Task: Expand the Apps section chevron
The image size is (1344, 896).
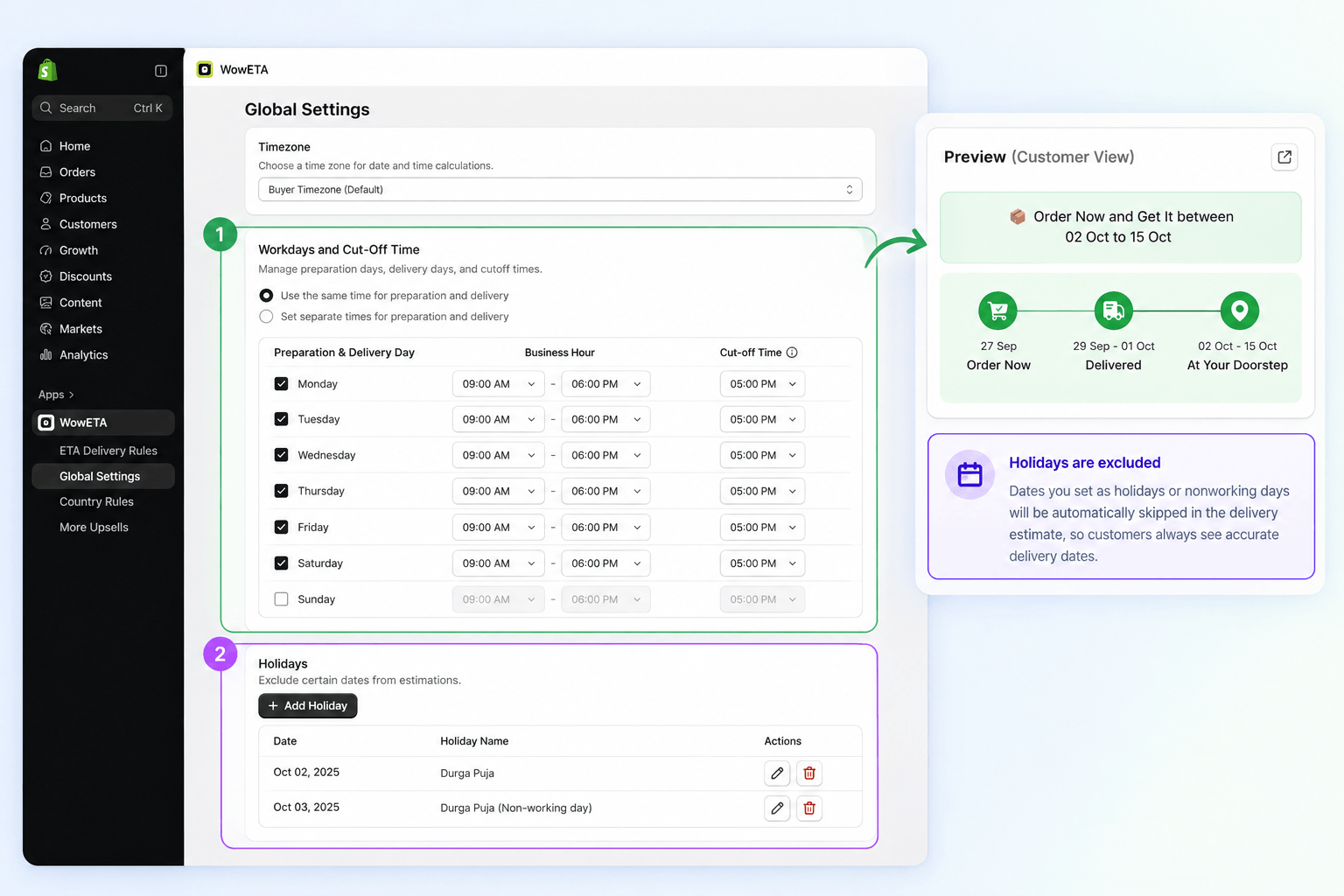Action: [72, 395]
